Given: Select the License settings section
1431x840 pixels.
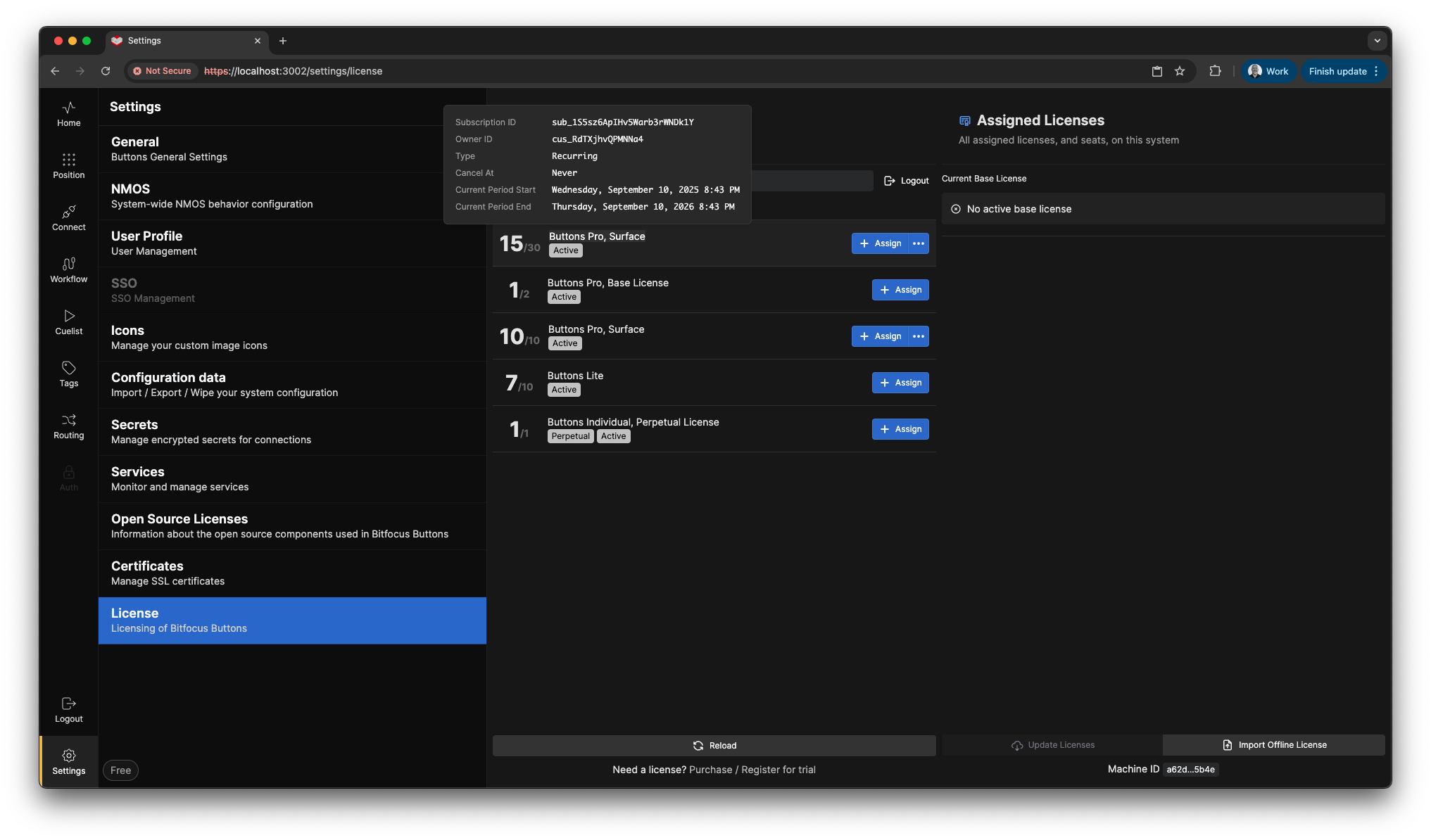Looking at the screenshot, I should (x=292, y=621).
